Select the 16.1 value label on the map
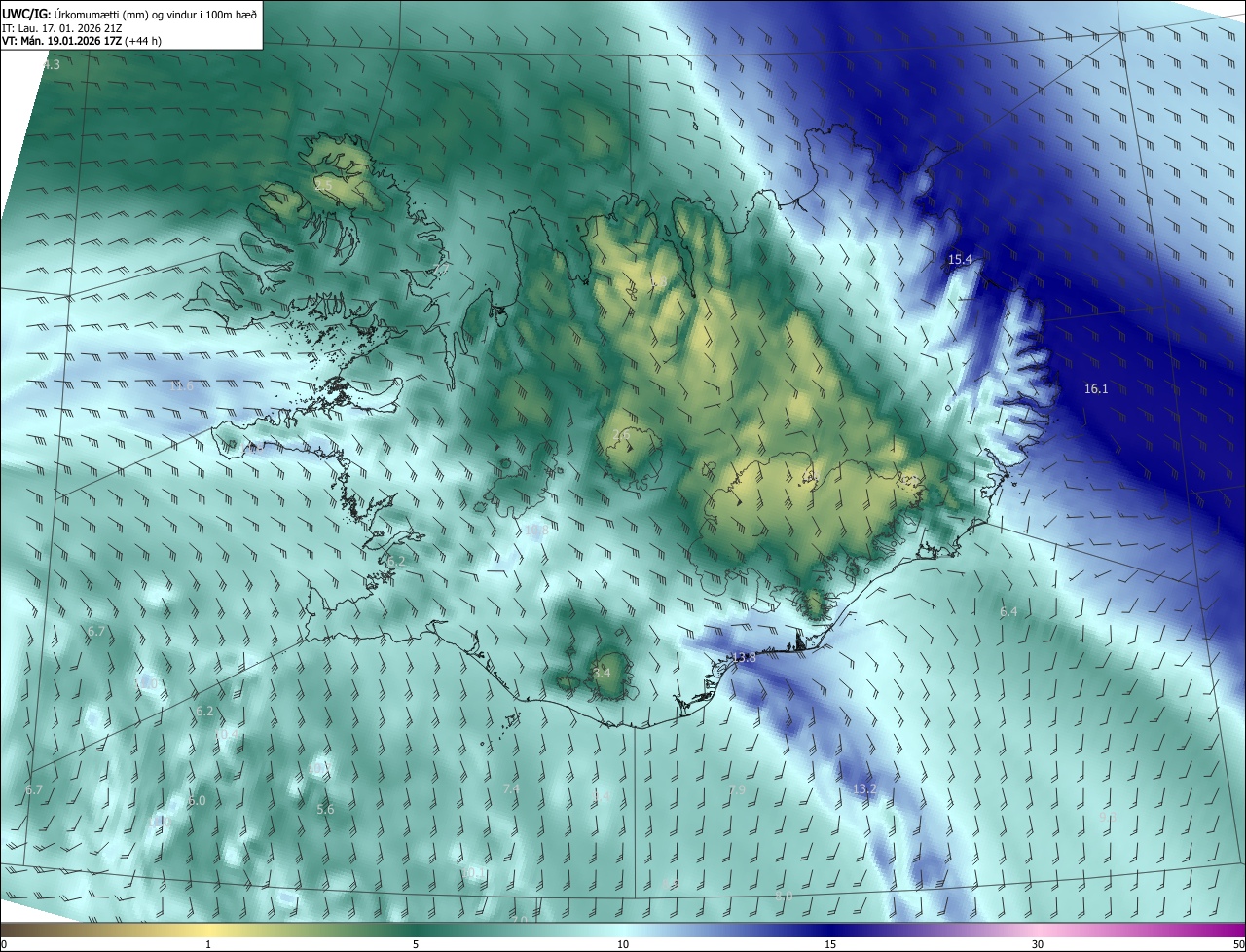The height and width of the screenshot is (952, 1246). 1096,388
